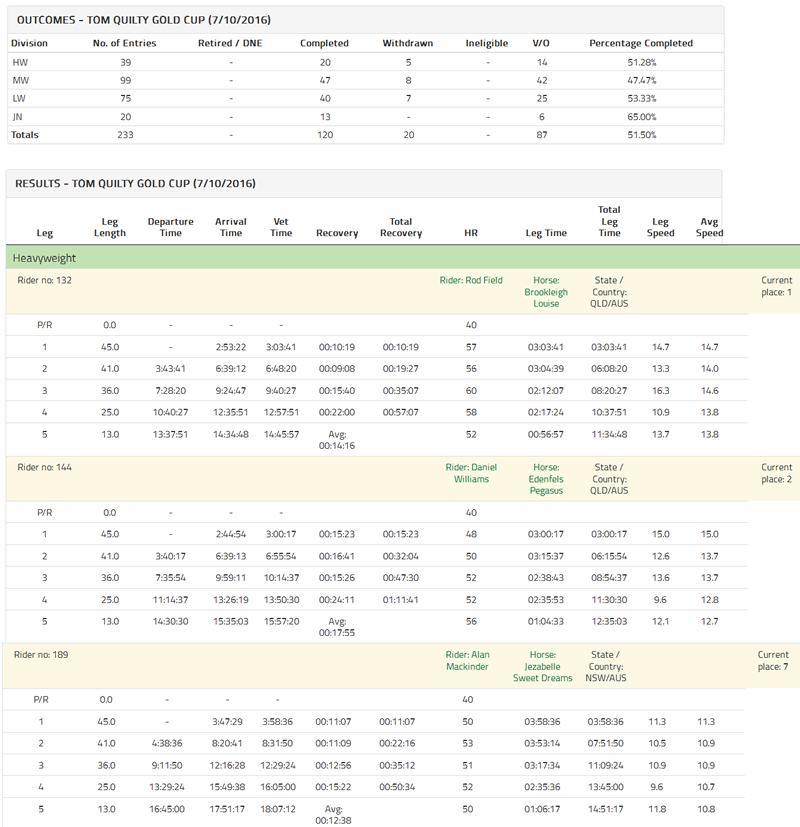
Task: Click the Current place: 7 label
Action: click(x=775, y=660)
